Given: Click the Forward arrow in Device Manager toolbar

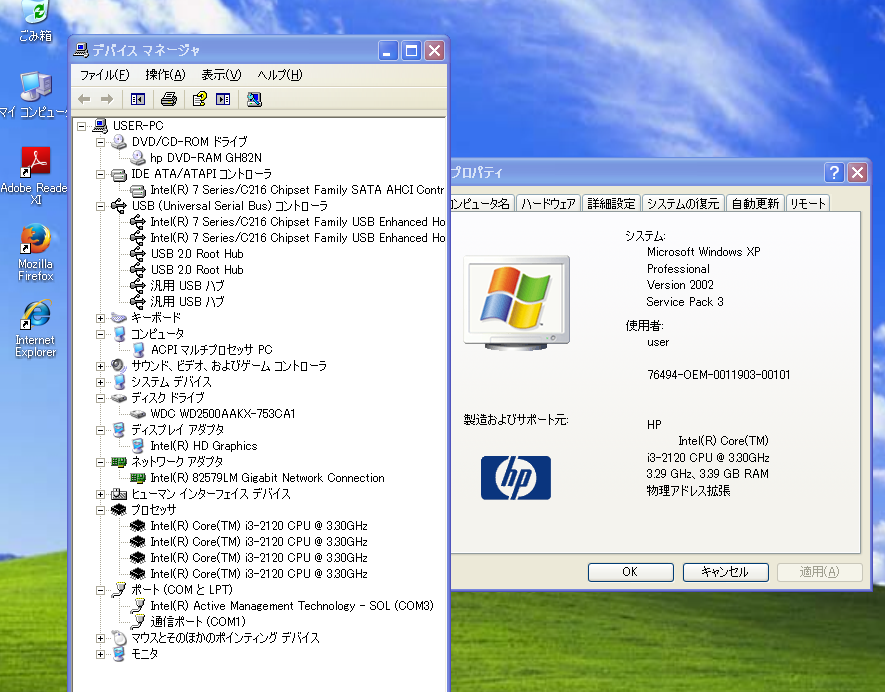Looking at the screenshot, I should 107,99.
